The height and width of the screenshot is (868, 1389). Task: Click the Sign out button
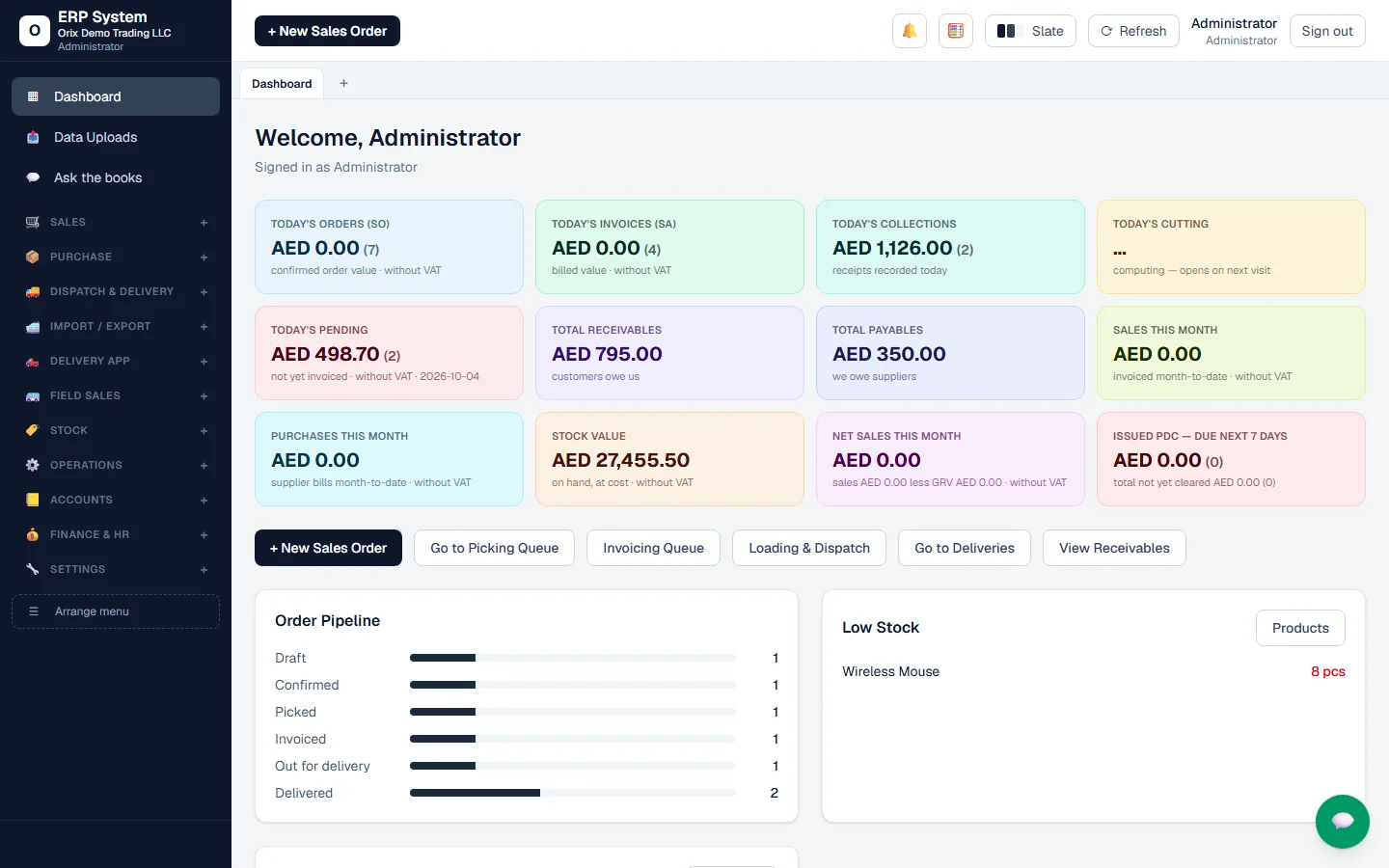coord(1327,31)
